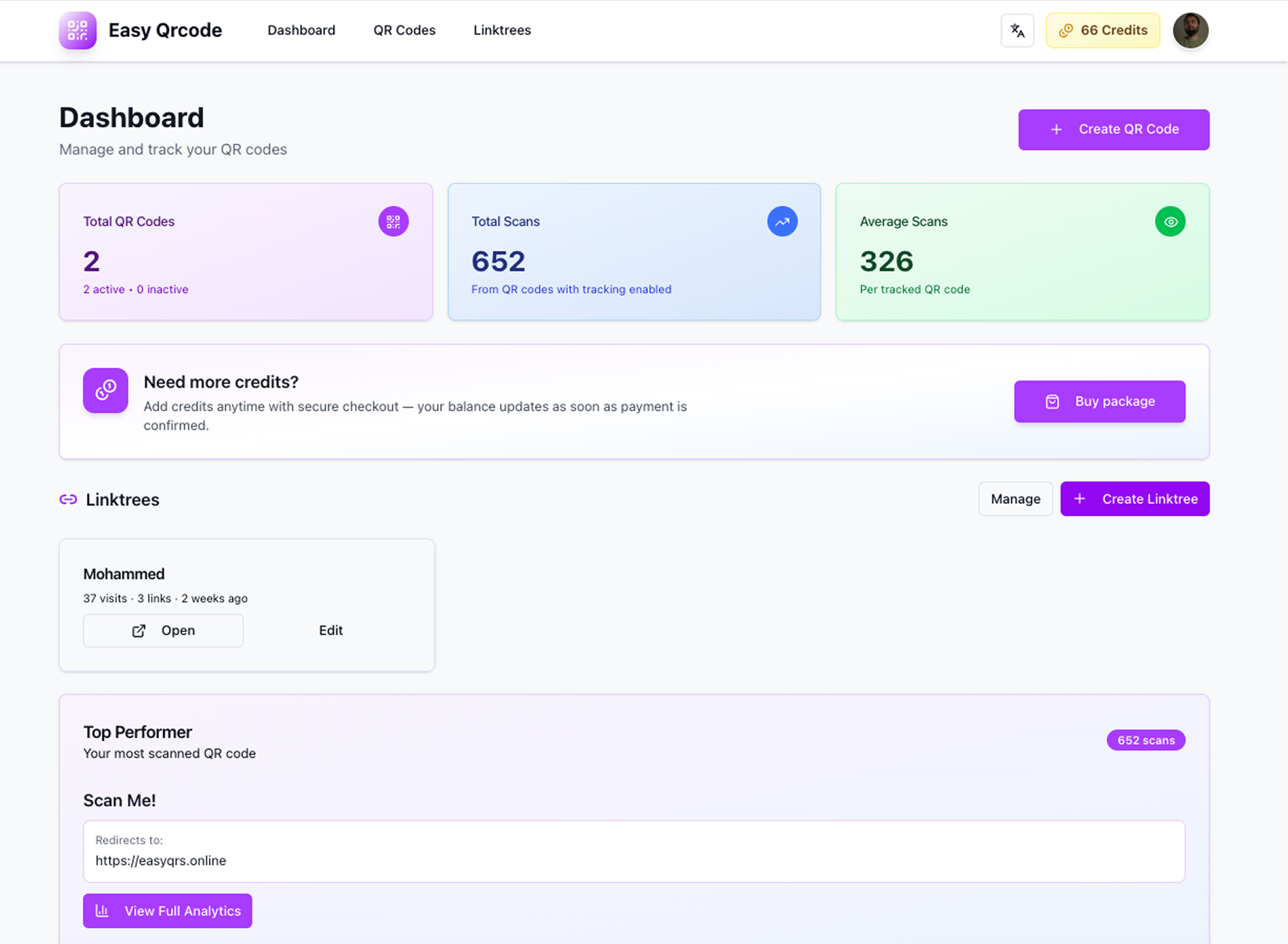This screenshot has height=944, width=1288.
Task: Click the 'Need more credits?' heading
Action: (x=221, y=382)
